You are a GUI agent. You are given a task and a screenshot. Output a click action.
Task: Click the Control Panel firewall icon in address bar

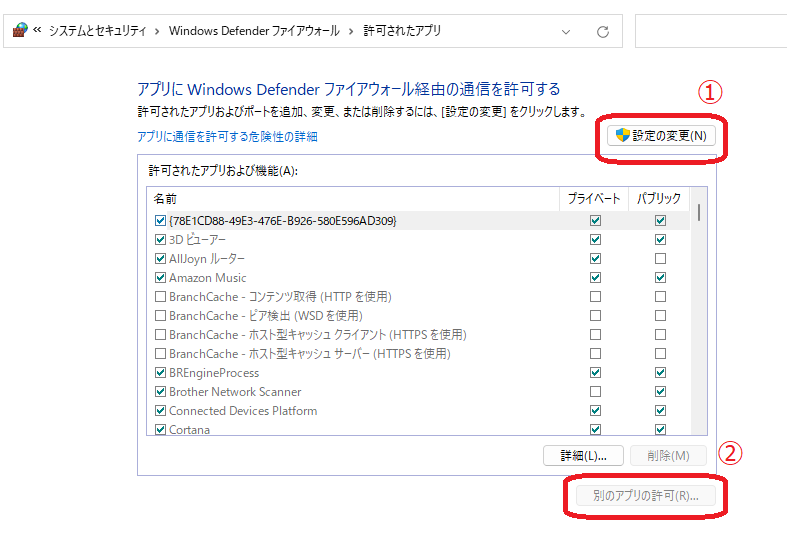click(20, 31)
